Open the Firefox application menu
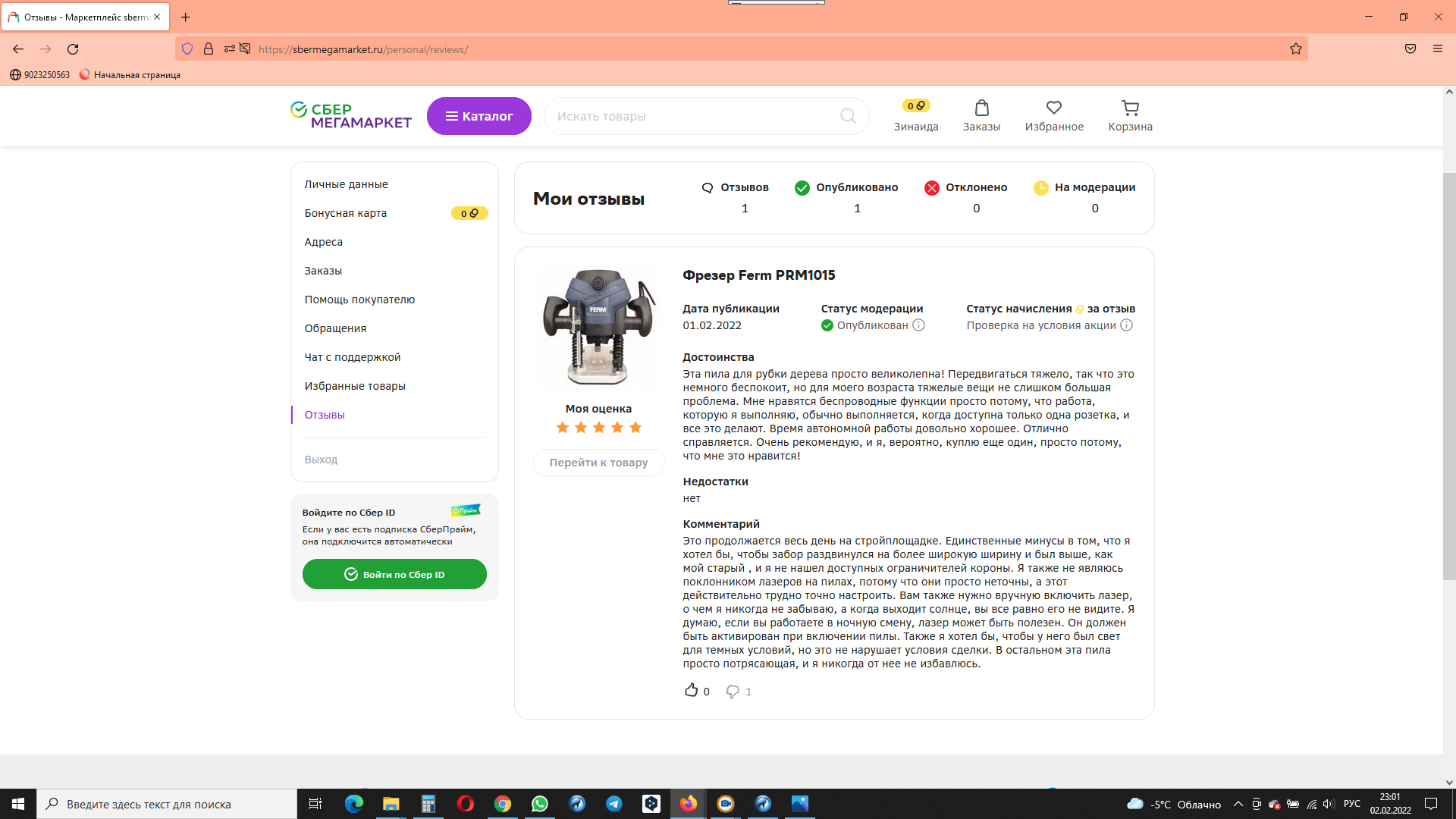 (x=1438, y=49)
